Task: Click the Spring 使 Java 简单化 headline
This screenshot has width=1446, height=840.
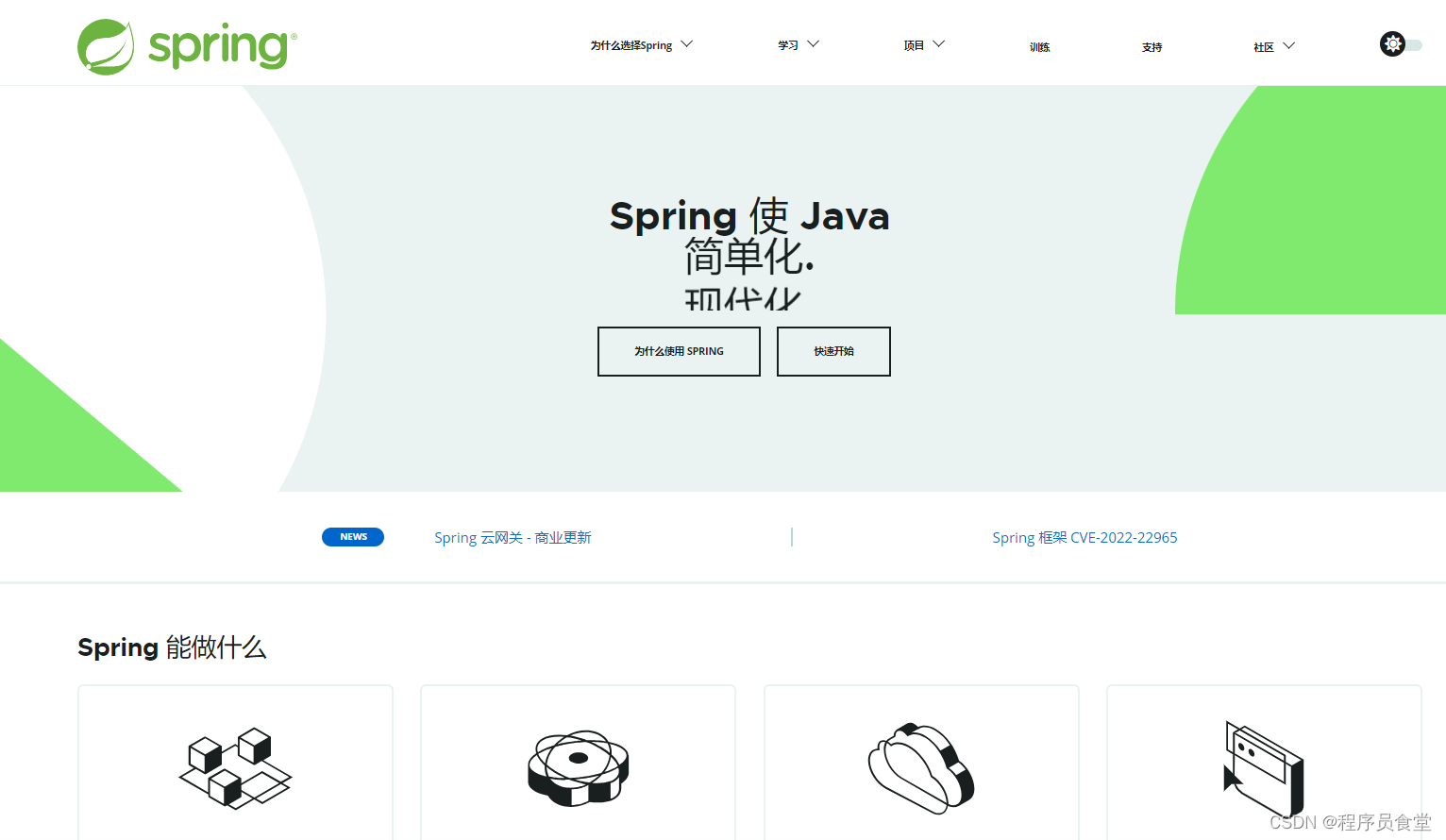Action: (749, 236)
